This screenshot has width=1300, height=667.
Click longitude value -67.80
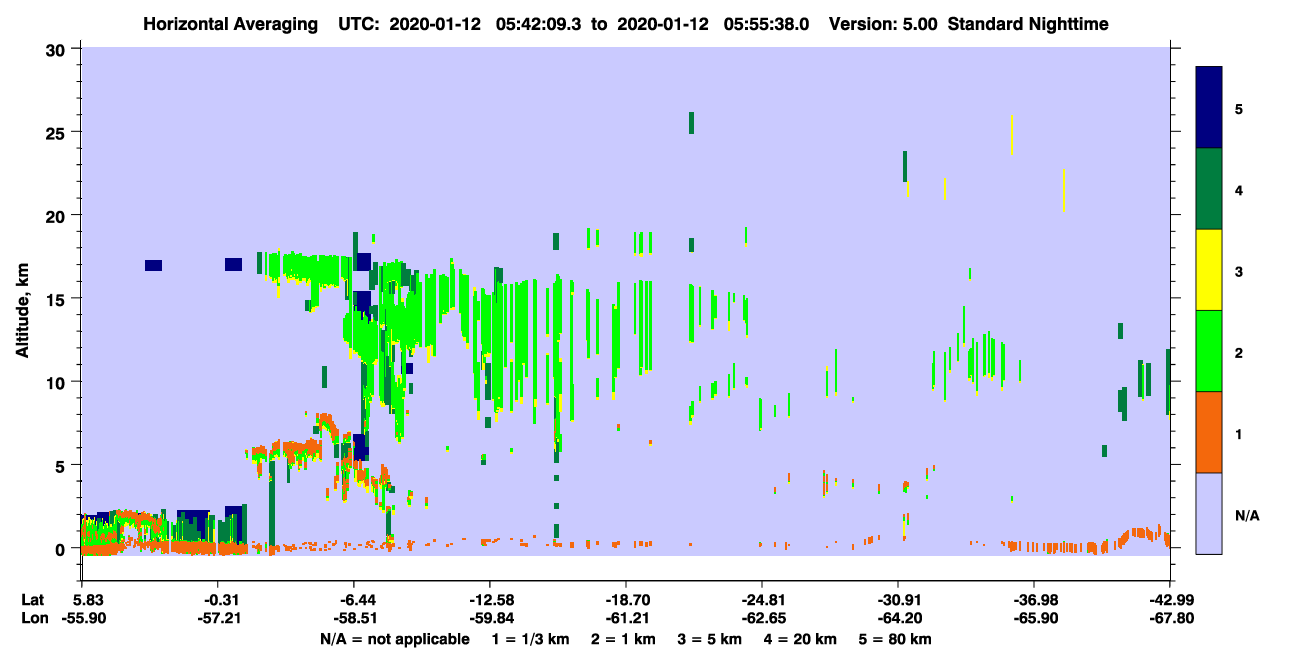point(1170,618)
